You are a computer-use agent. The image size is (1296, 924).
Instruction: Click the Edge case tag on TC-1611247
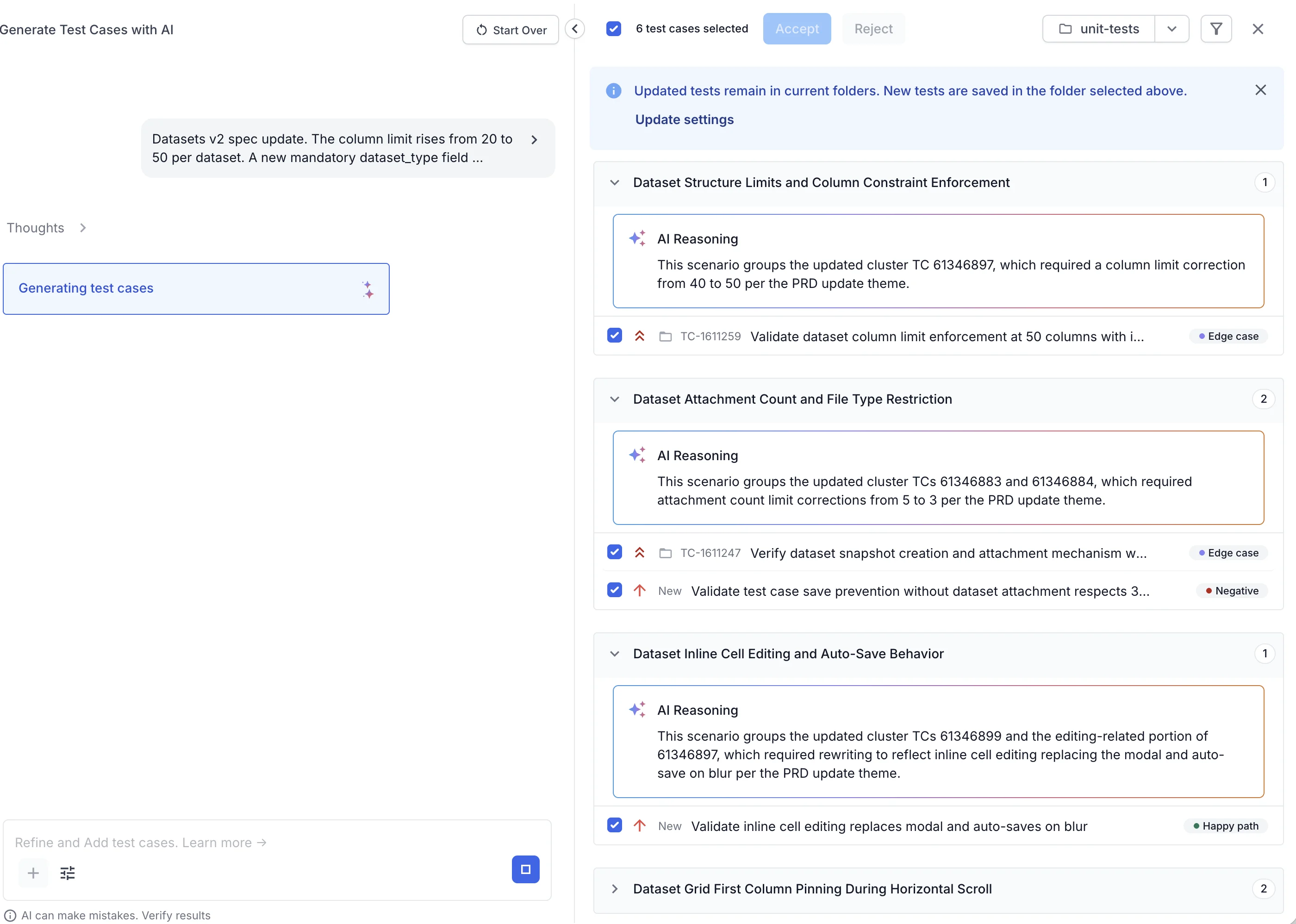coord(1228,553)
